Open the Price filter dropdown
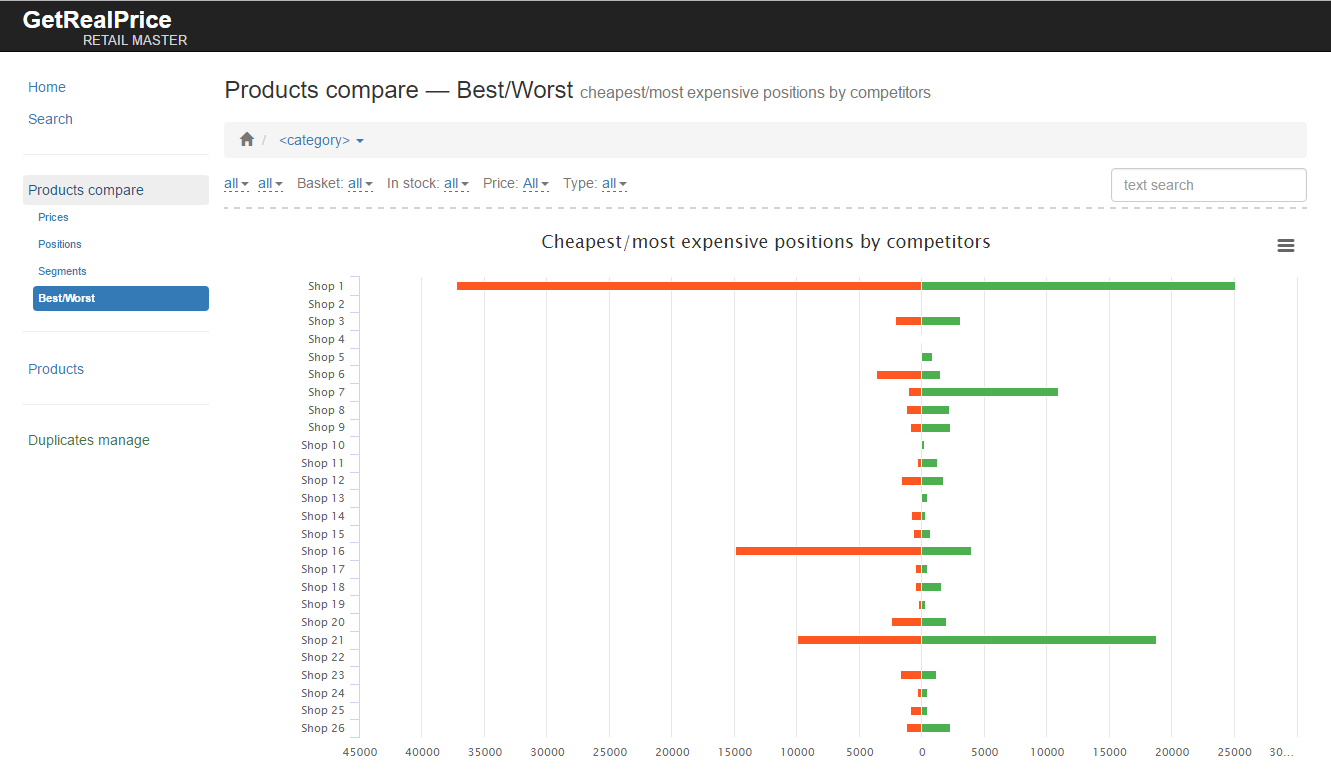Image resolution: width=1331 pixels, height=783 pixels. click(535, 184)
